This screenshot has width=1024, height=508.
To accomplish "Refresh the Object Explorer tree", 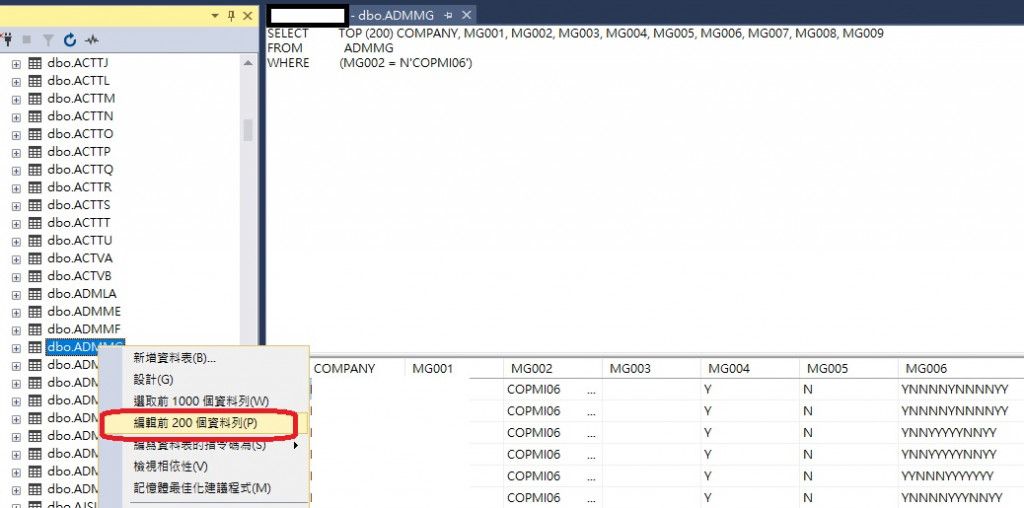I will (x=70, y=40).
